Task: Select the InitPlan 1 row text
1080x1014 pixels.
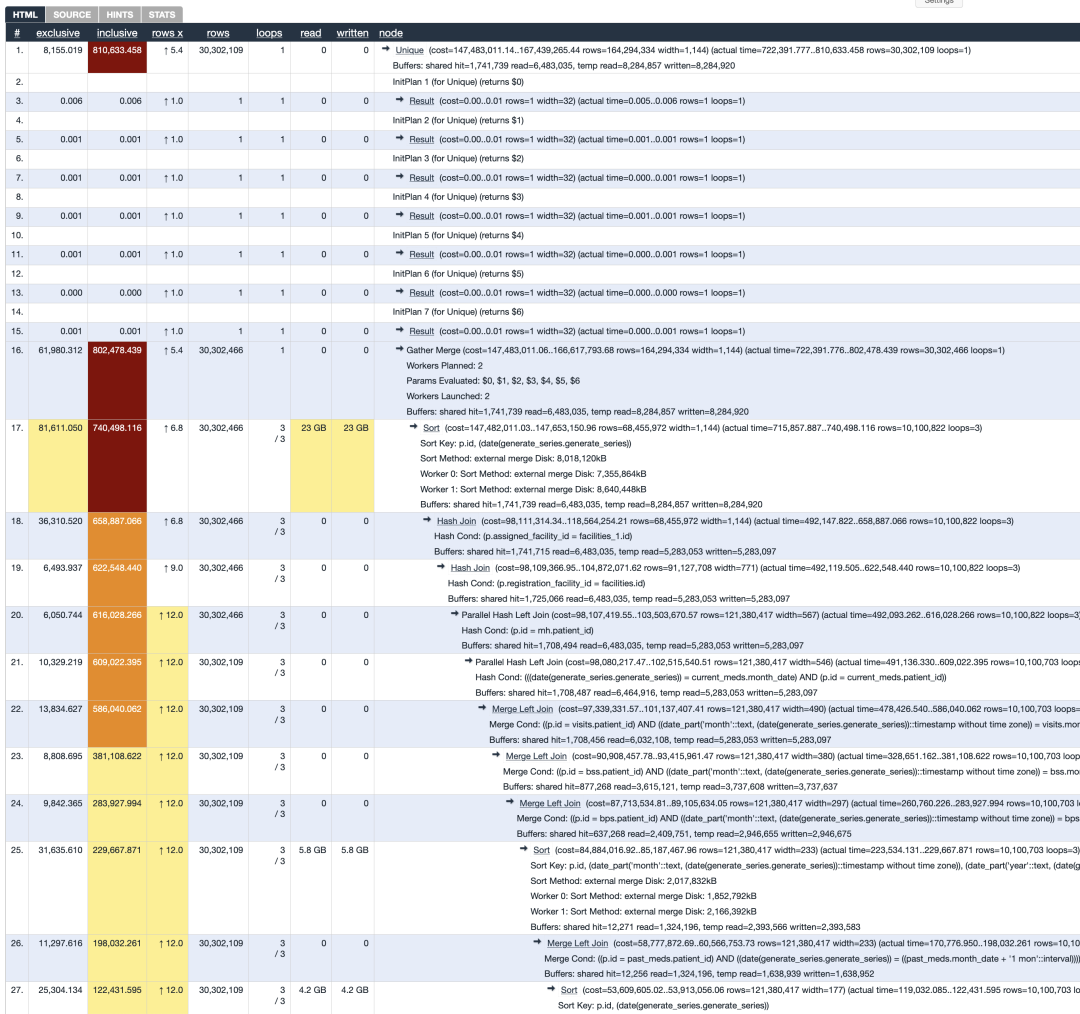Action: (458, 82)
